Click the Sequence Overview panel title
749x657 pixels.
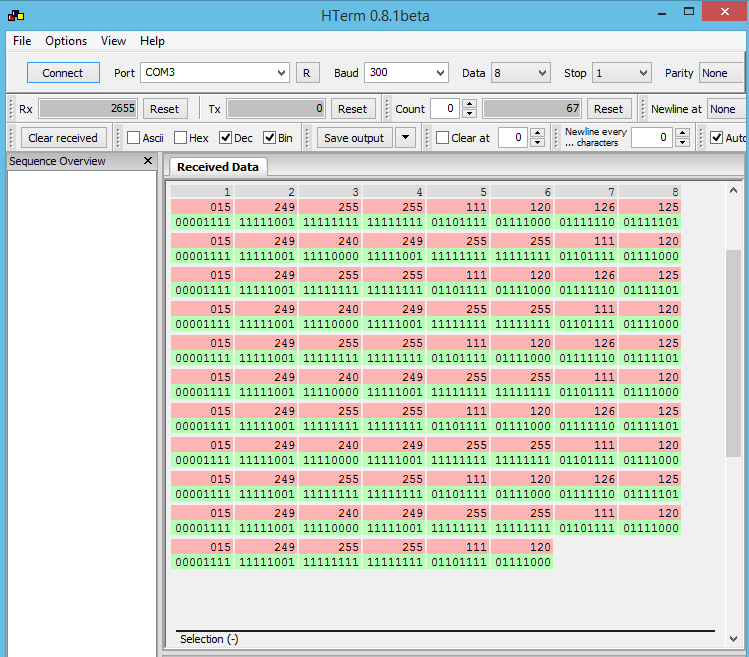(57, 162)
